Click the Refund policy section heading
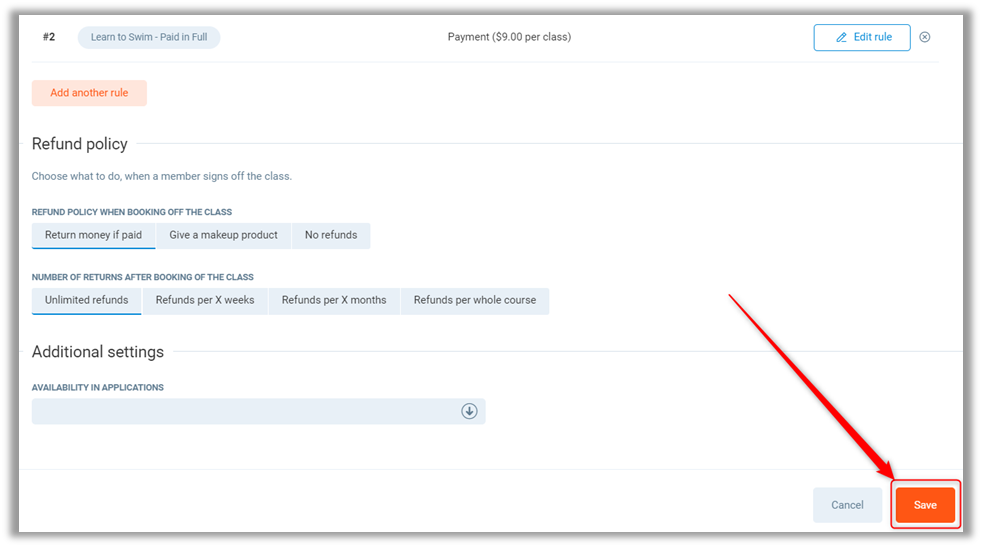Viewport: 982px width, 547px height. point(80,144)
